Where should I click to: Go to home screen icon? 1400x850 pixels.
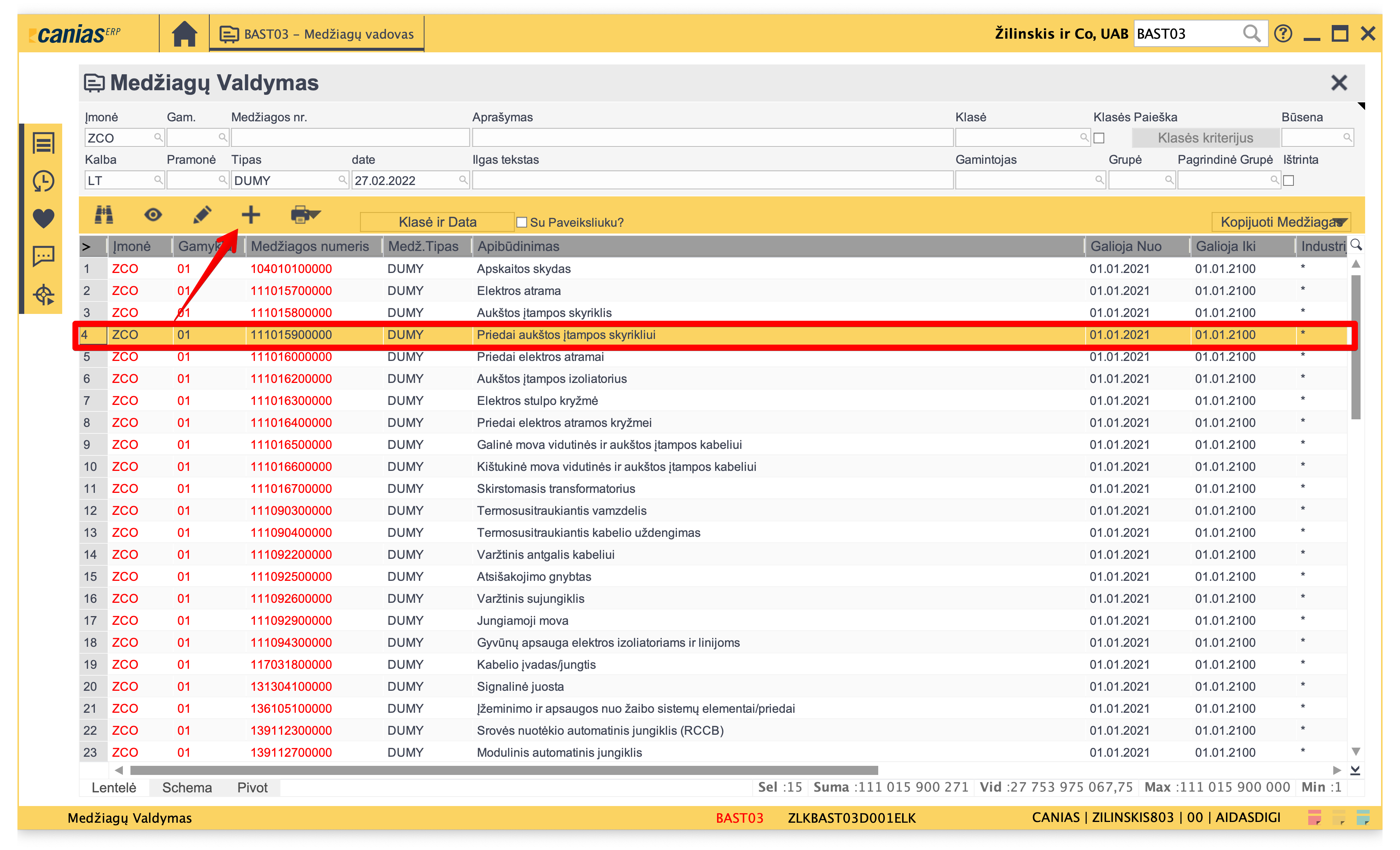coord(184,34)
